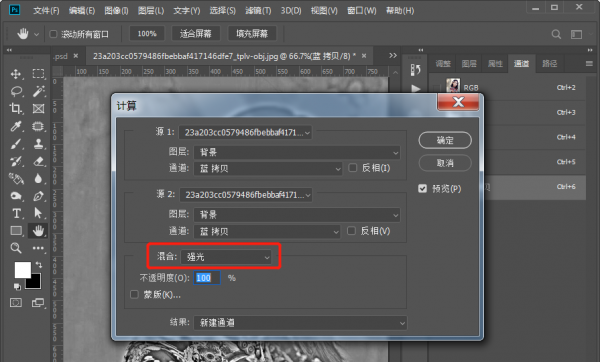Switch to the 图层 panel tab

tap(469, 64)
